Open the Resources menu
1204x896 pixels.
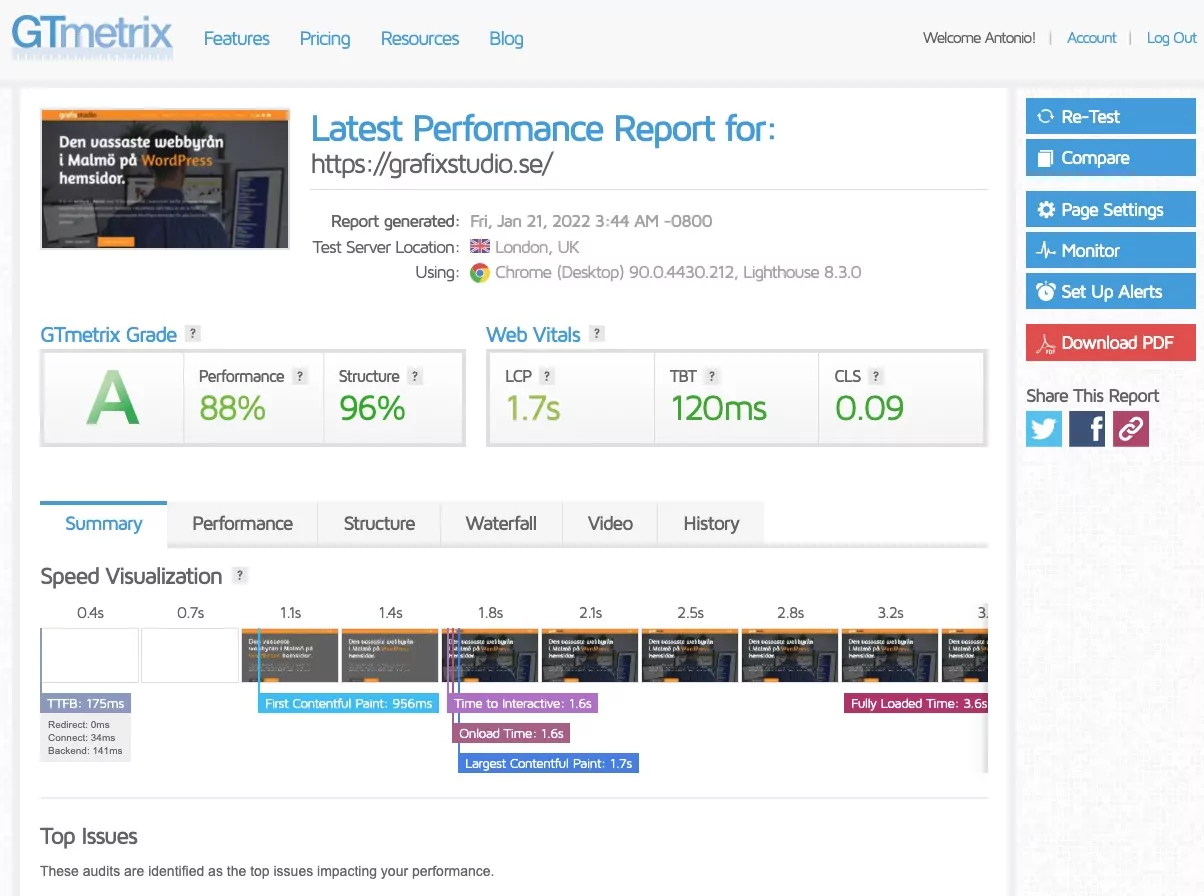(x=420, y=38)
